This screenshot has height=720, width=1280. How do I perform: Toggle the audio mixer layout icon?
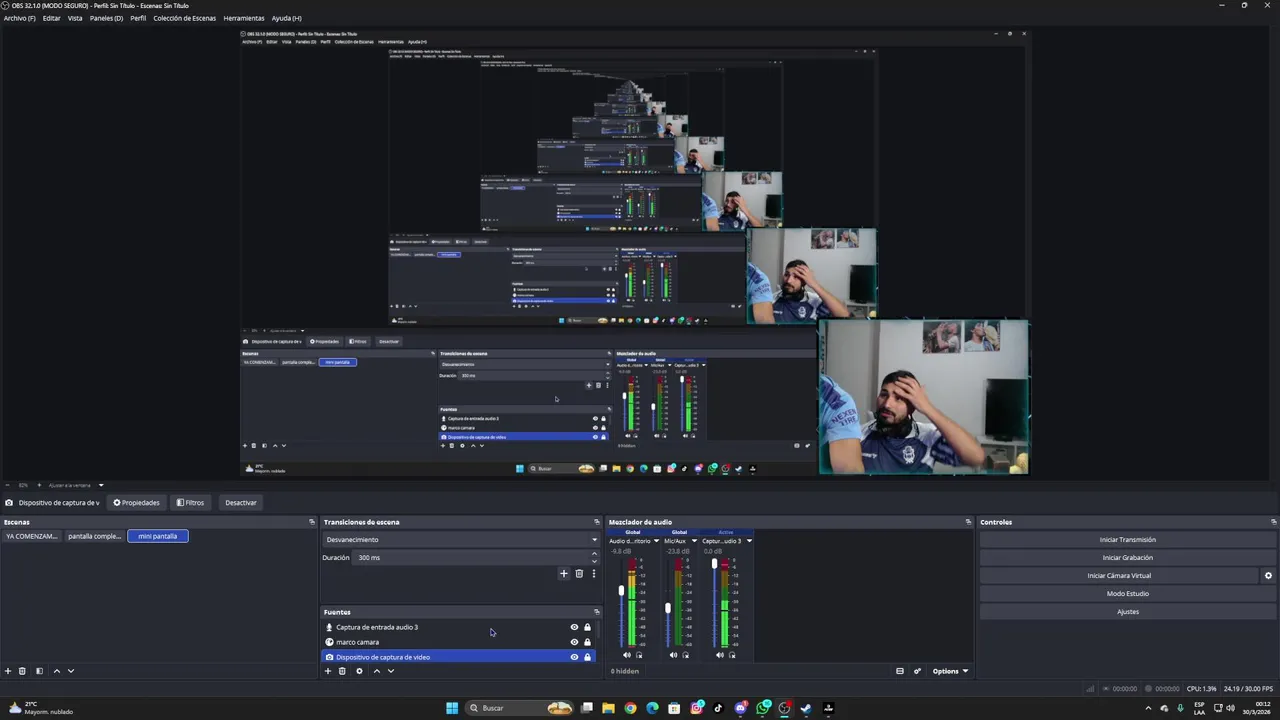tap(900, 671)
